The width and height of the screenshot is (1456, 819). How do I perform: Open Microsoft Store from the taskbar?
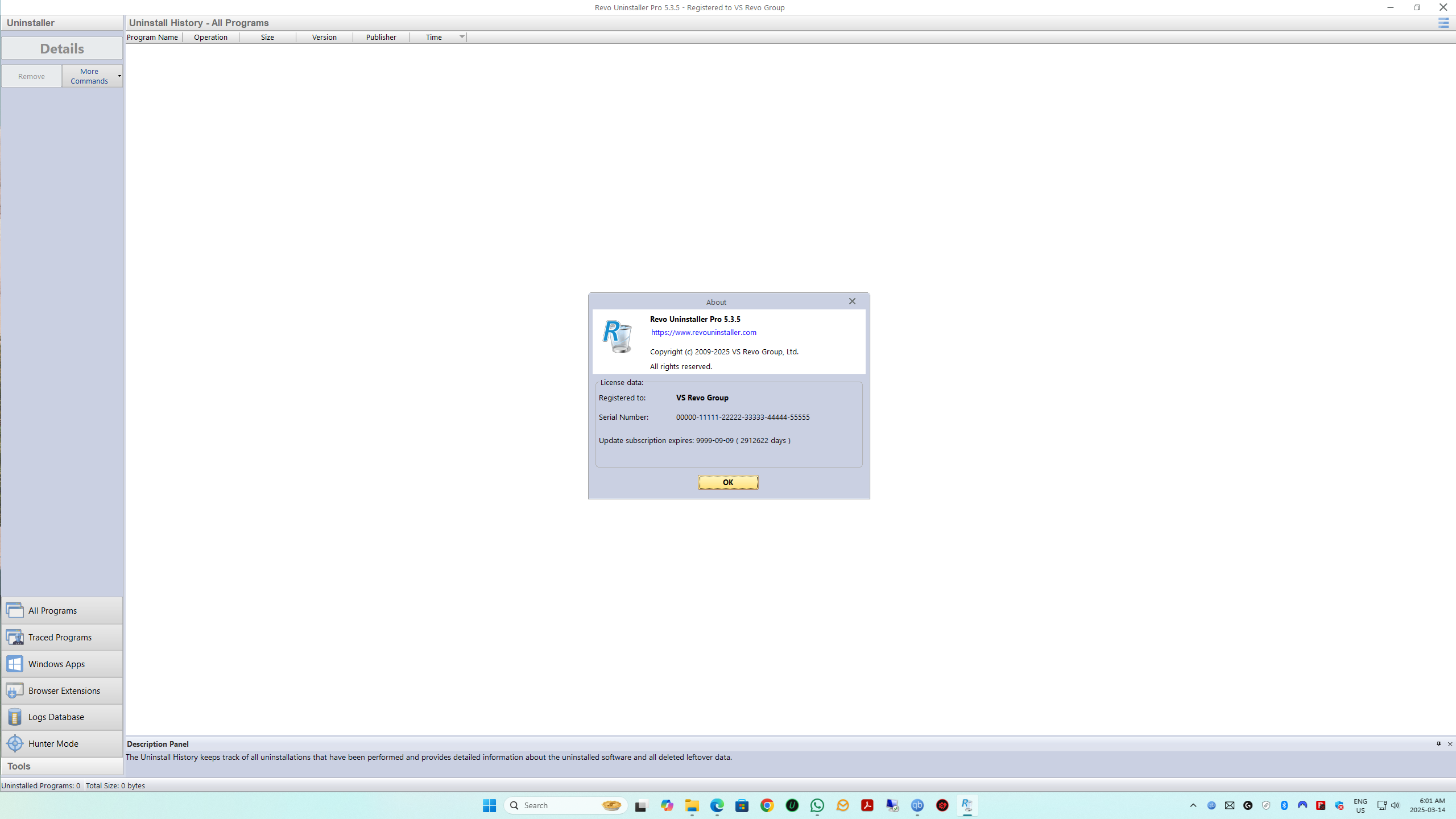742,805
